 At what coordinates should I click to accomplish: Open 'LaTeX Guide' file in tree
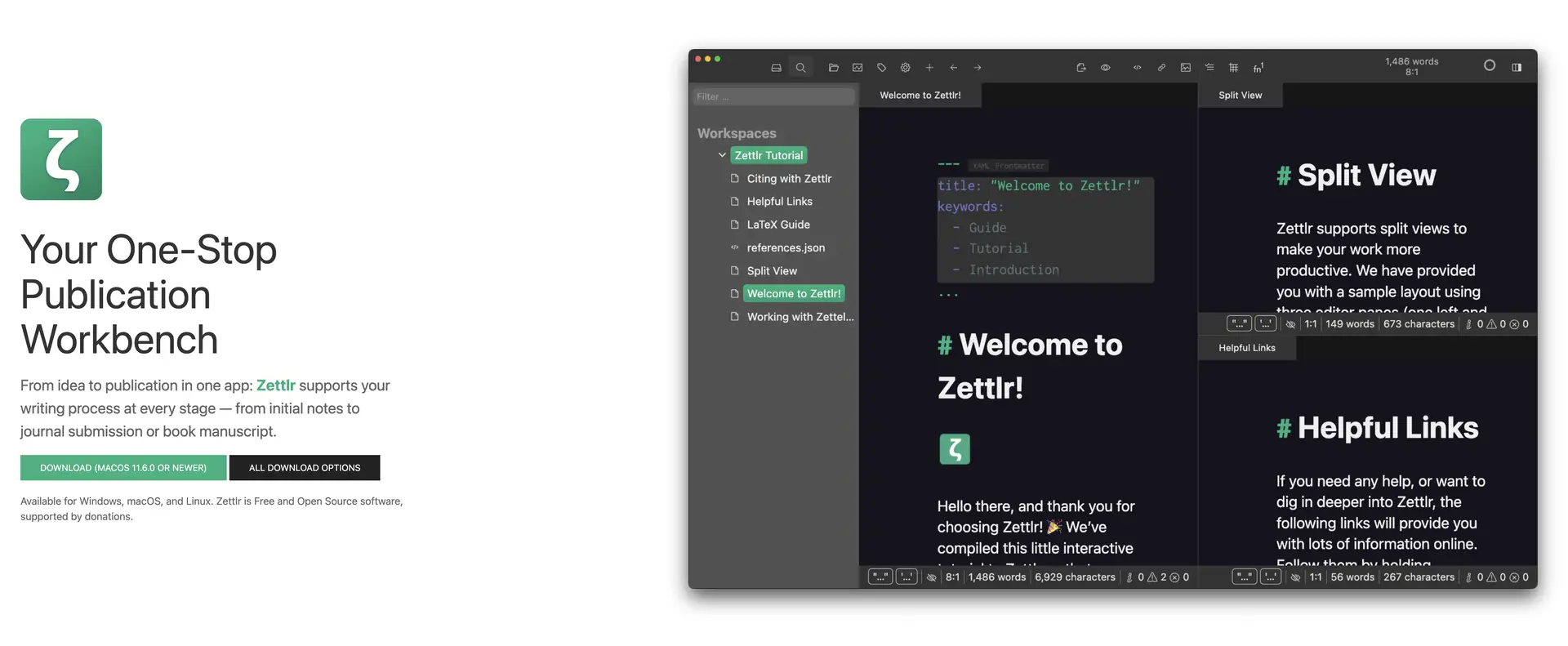pos(778,225)
